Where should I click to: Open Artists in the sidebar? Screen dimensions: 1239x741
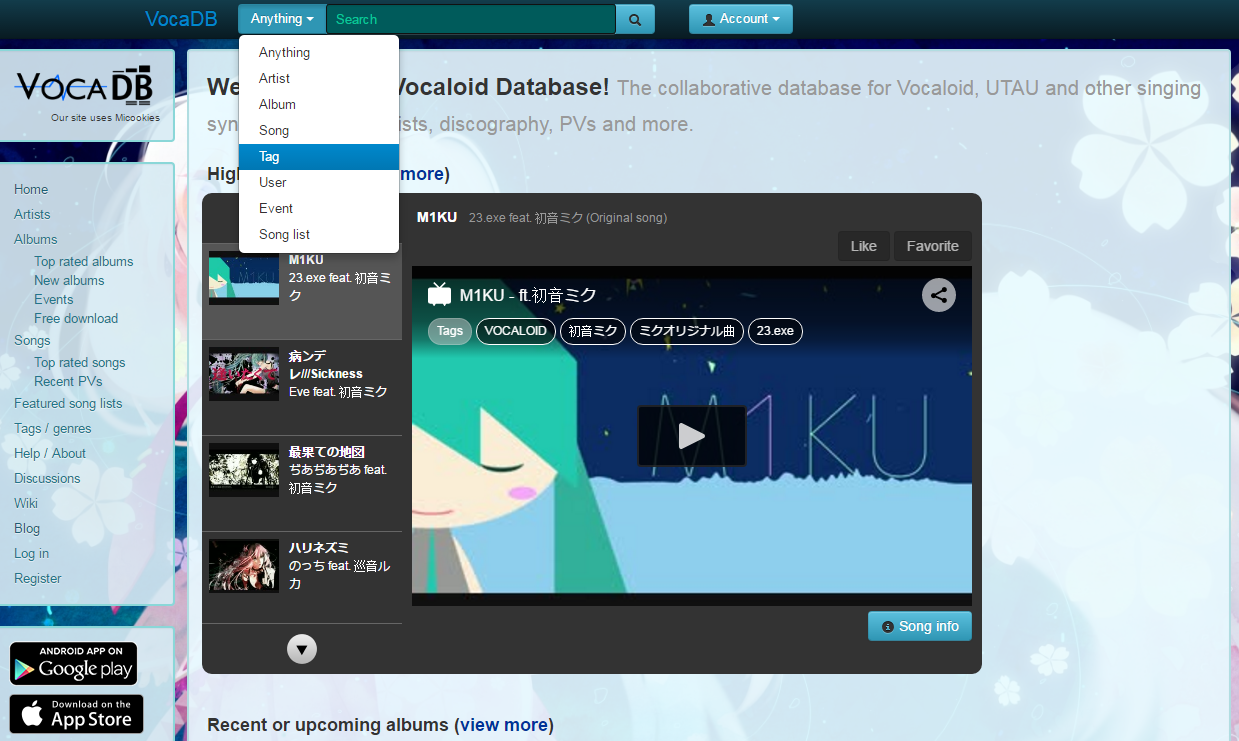click(32, 215)
